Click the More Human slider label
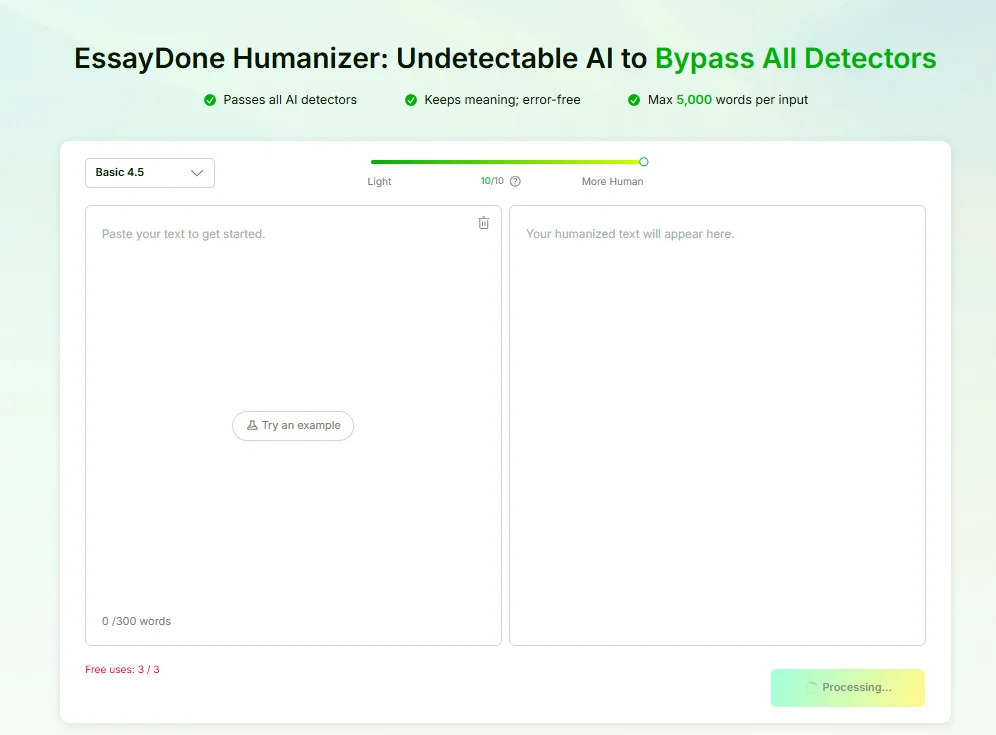Screen dimensions: 996x735 (612, 181)
